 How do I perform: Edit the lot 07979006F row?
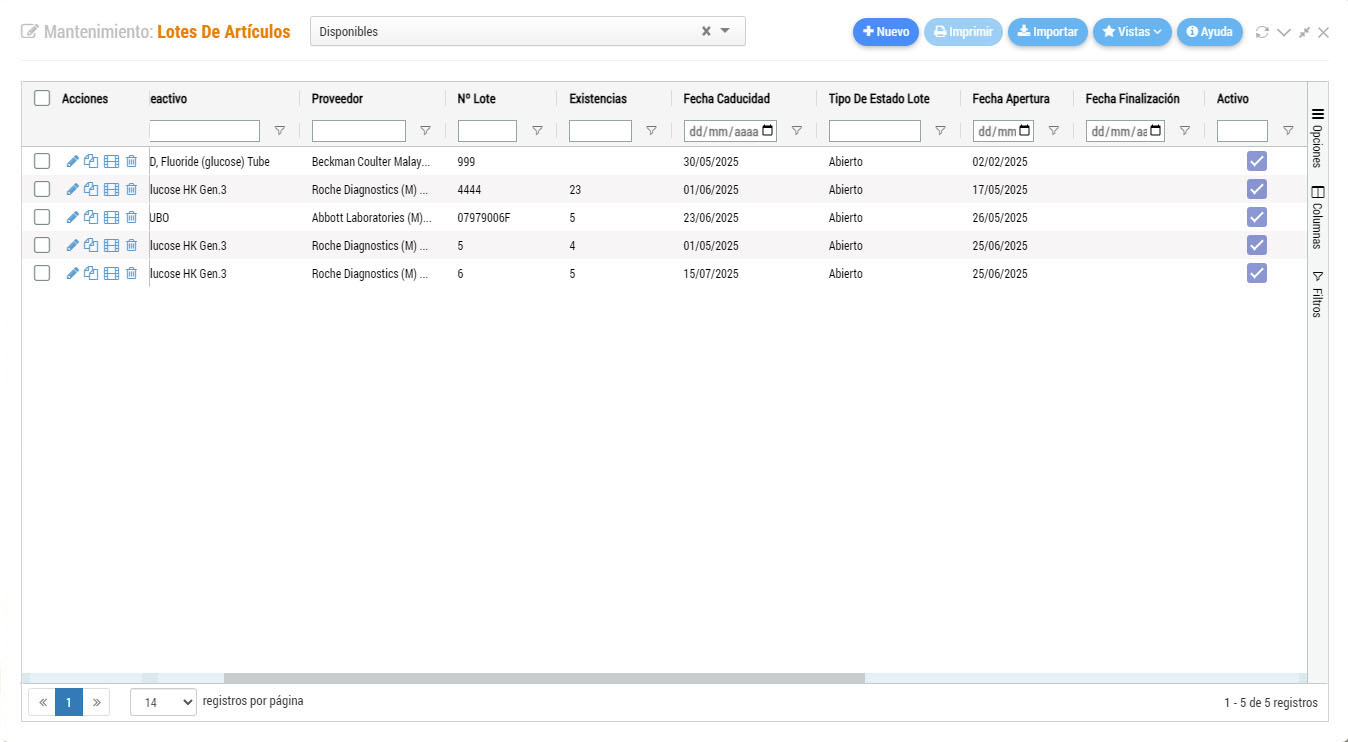tap(72, 217)
